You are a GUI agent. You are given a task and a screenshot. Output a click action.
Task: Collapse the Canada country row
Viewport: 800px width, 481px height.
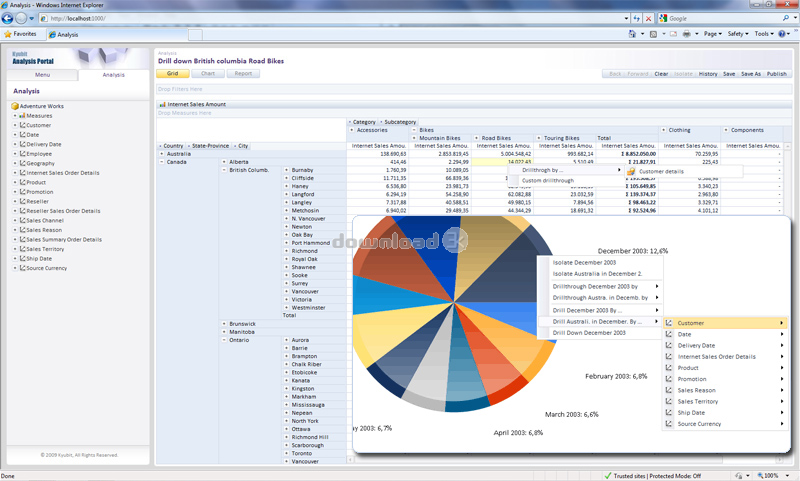(162, 162)
